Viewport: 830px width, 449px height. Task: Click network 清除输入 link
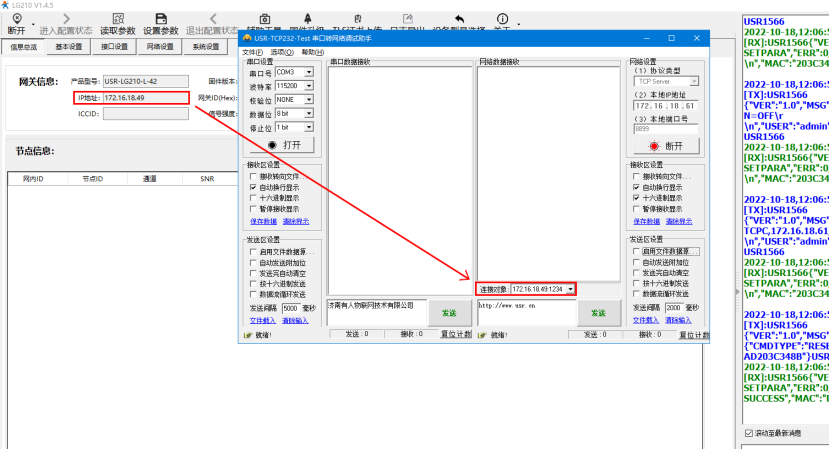click(679, 320)
